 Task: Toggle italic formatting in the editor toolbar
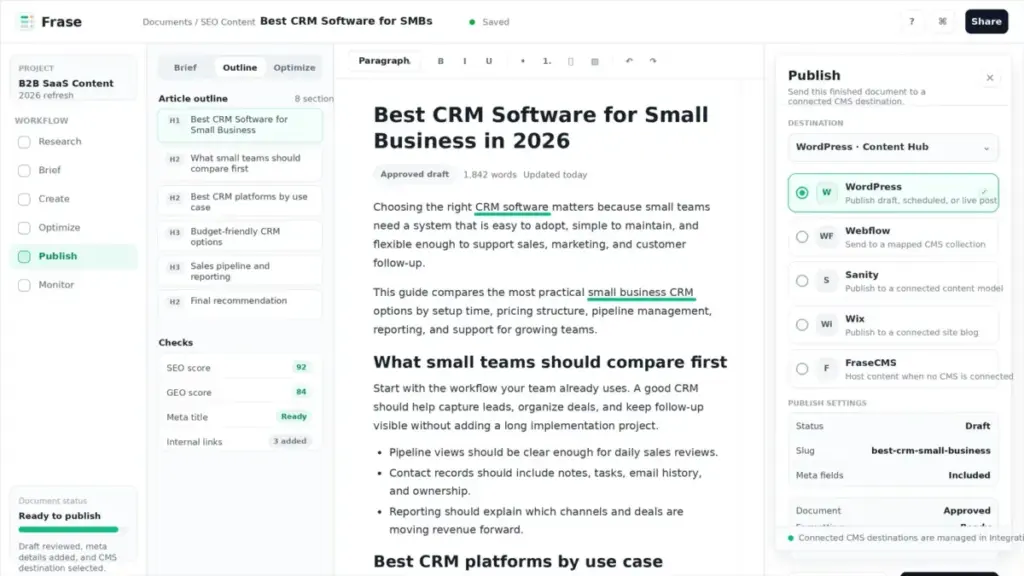coord(465,61)
